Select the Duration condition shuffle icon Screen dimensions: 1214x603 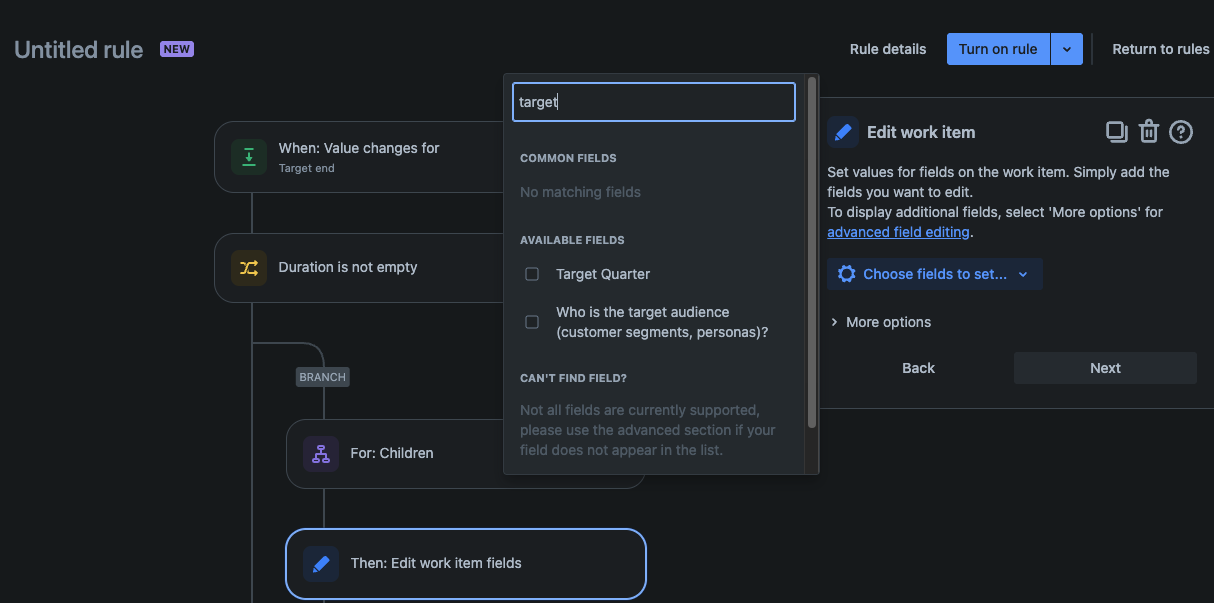coord(248,267)
